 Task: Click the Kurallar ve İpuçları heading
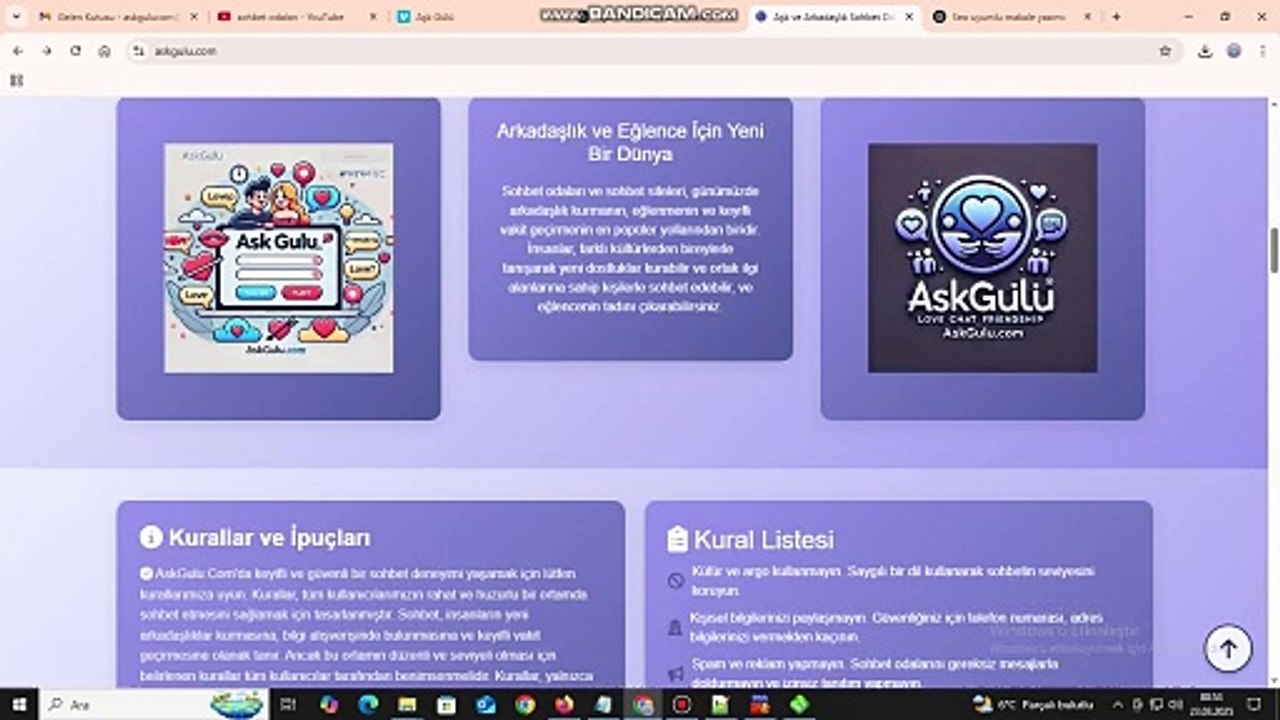tap(270, 537)
